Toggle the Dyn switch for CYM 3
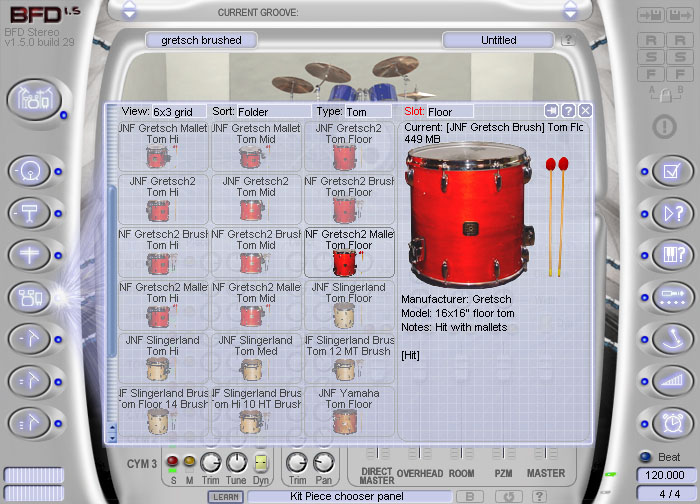Image resolution: width=700 pixels, height=504 pixels. [x=261, y=463]
